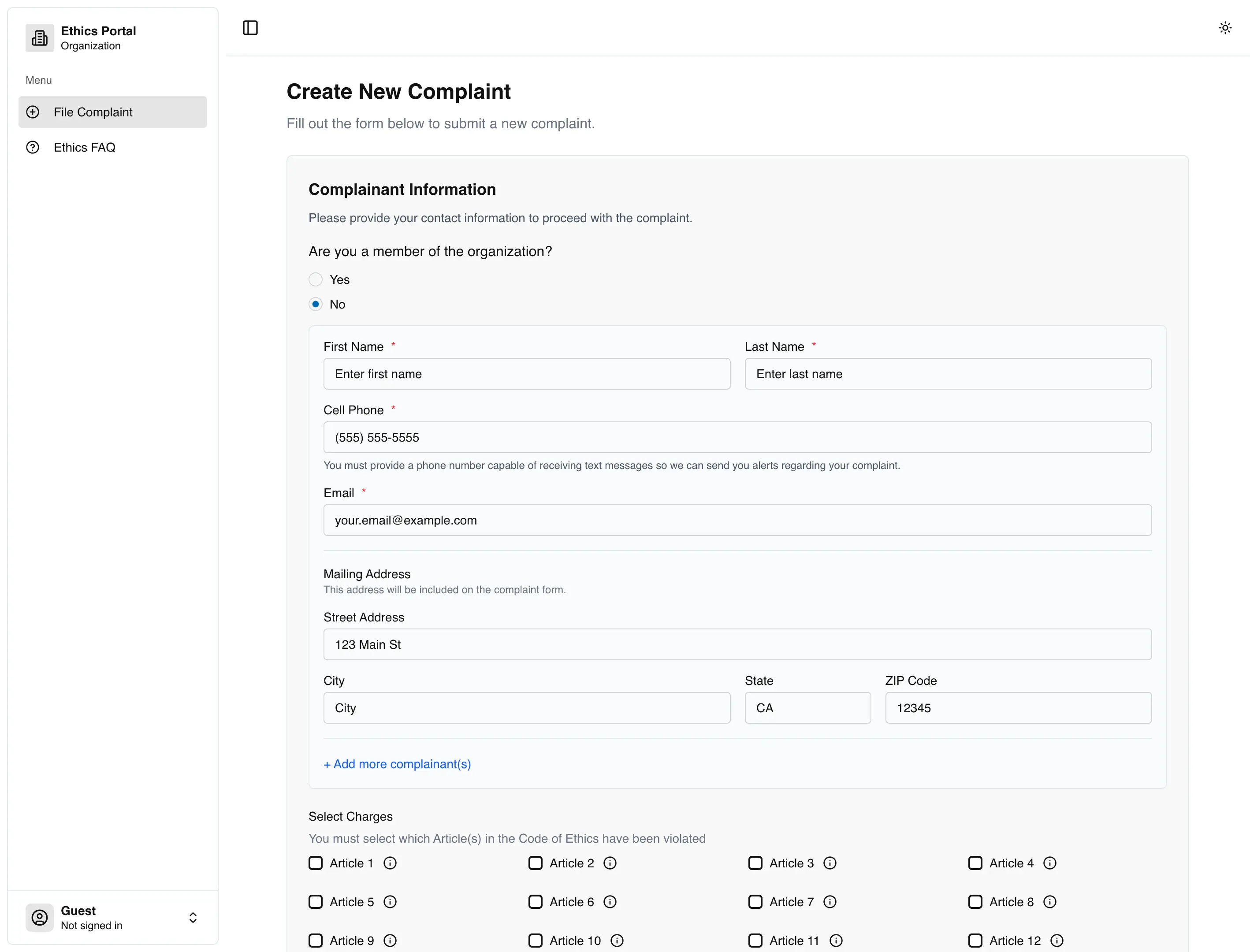Click the info icon beside Article 8
This screenshot has height=952, width=1250.
1050,902
